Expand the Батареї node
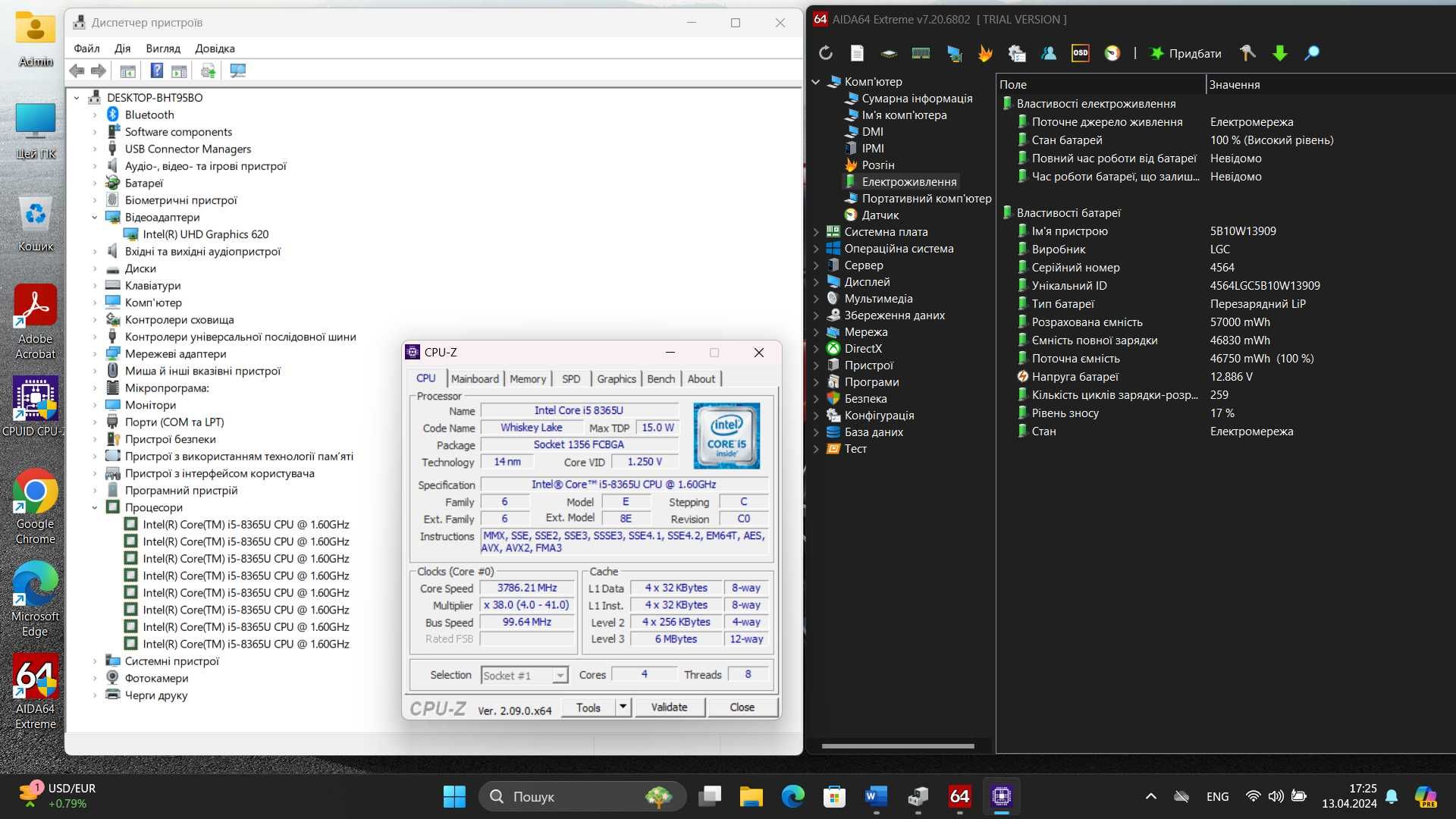Image resolution: width=1456 pixels, height=819 pixels. pyautogui.click(x=95, y=183)
